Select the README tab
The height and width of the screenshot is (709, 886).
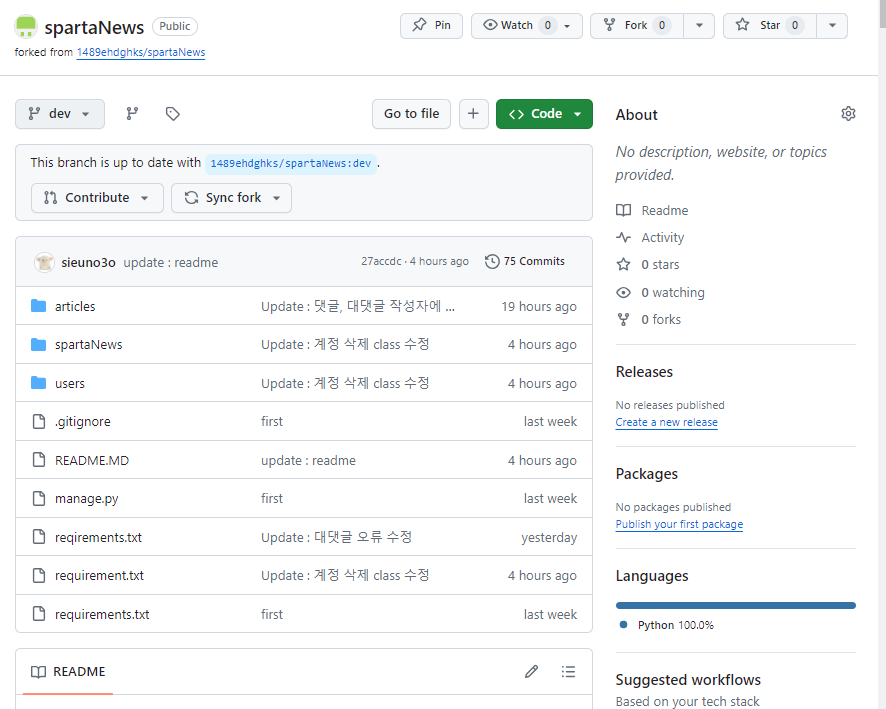[68, 672]
